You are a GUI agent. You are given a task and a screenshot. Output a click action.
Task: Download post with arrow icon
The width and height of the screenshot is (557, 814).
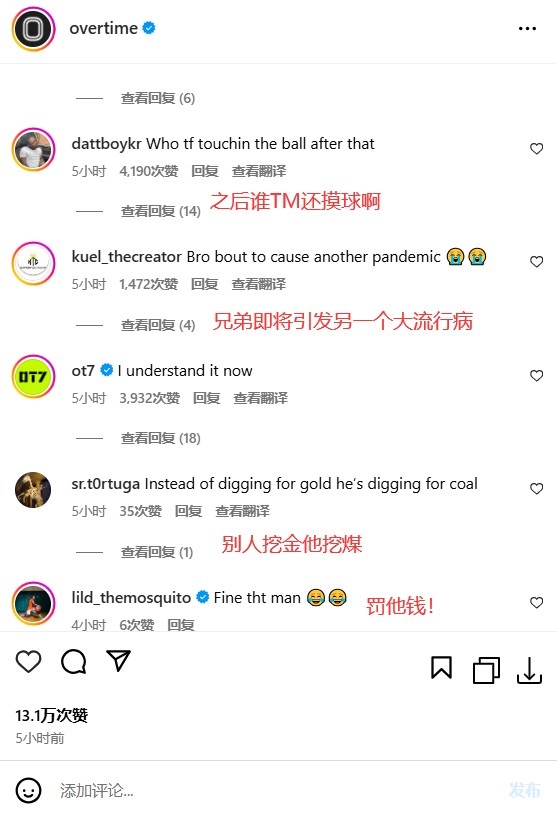(529, 670)
